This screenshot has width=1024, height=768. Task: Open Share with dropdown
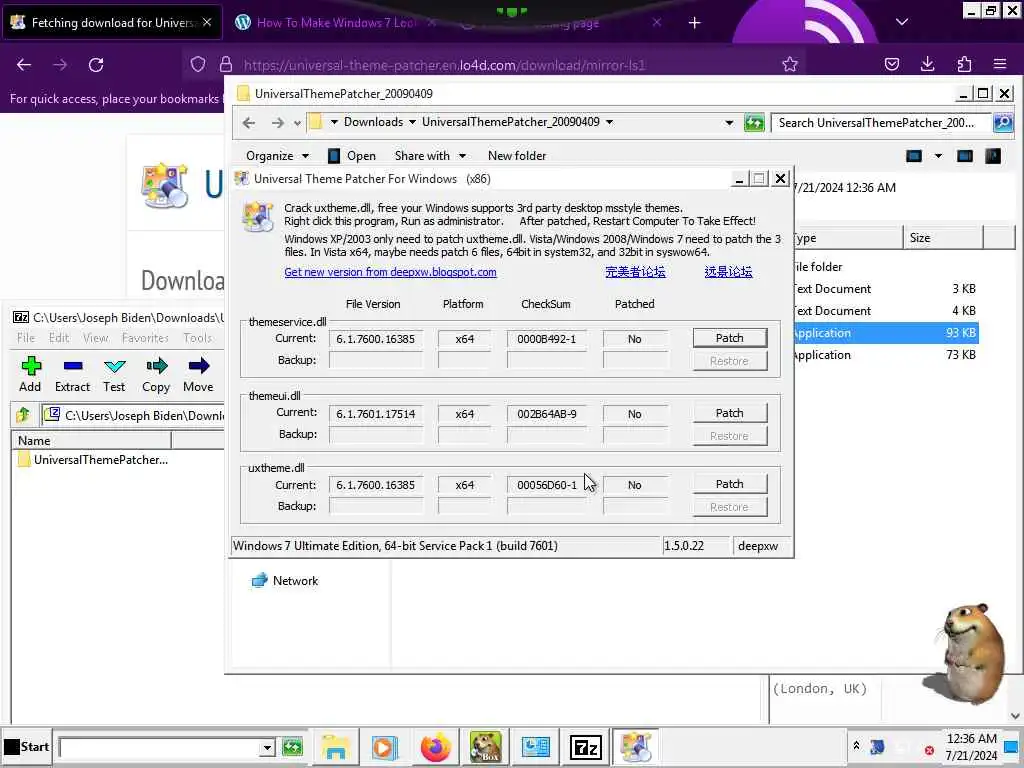430,155
